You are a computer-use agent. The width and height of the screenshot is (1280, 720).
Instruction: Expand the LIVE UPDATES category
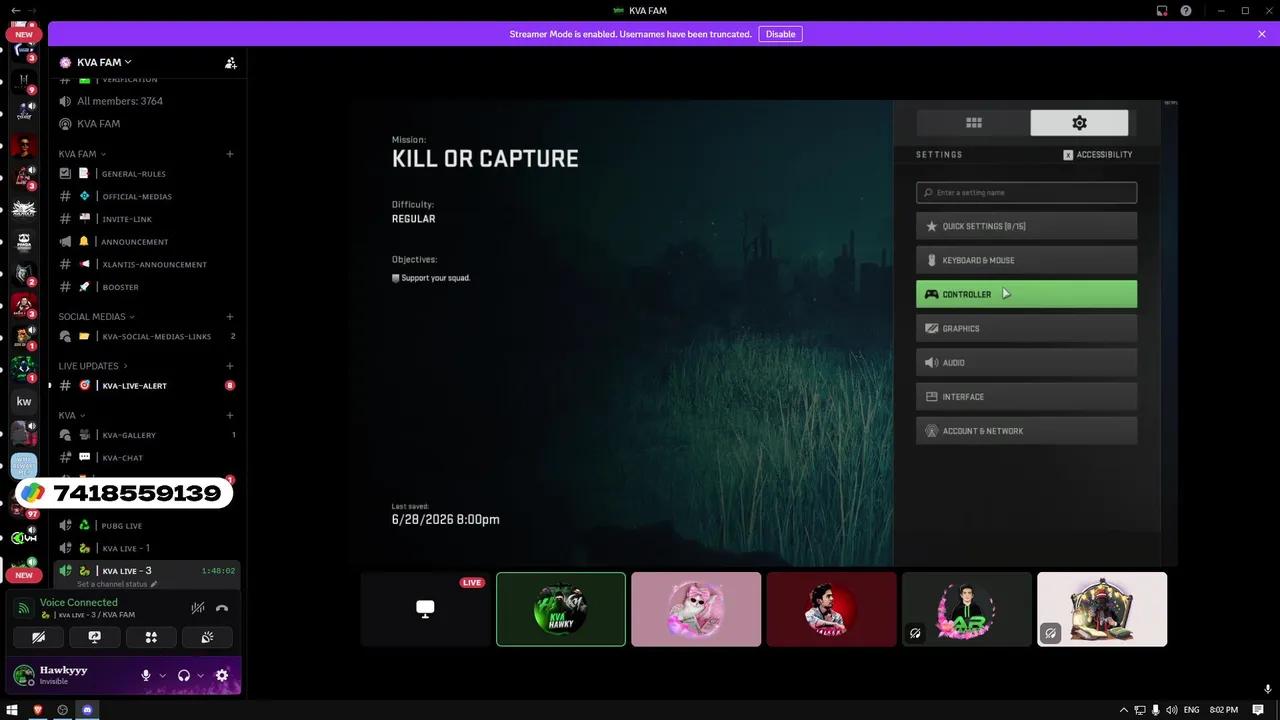[93, 366]
